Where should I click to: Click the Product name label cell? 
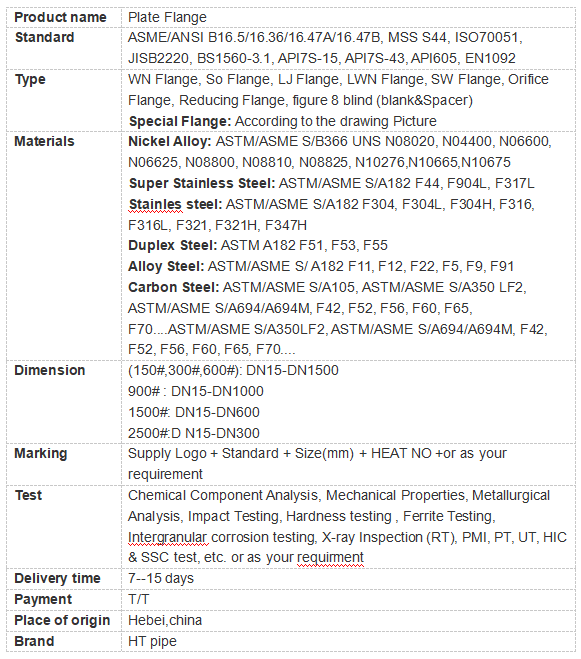click(x=64, y=18)
